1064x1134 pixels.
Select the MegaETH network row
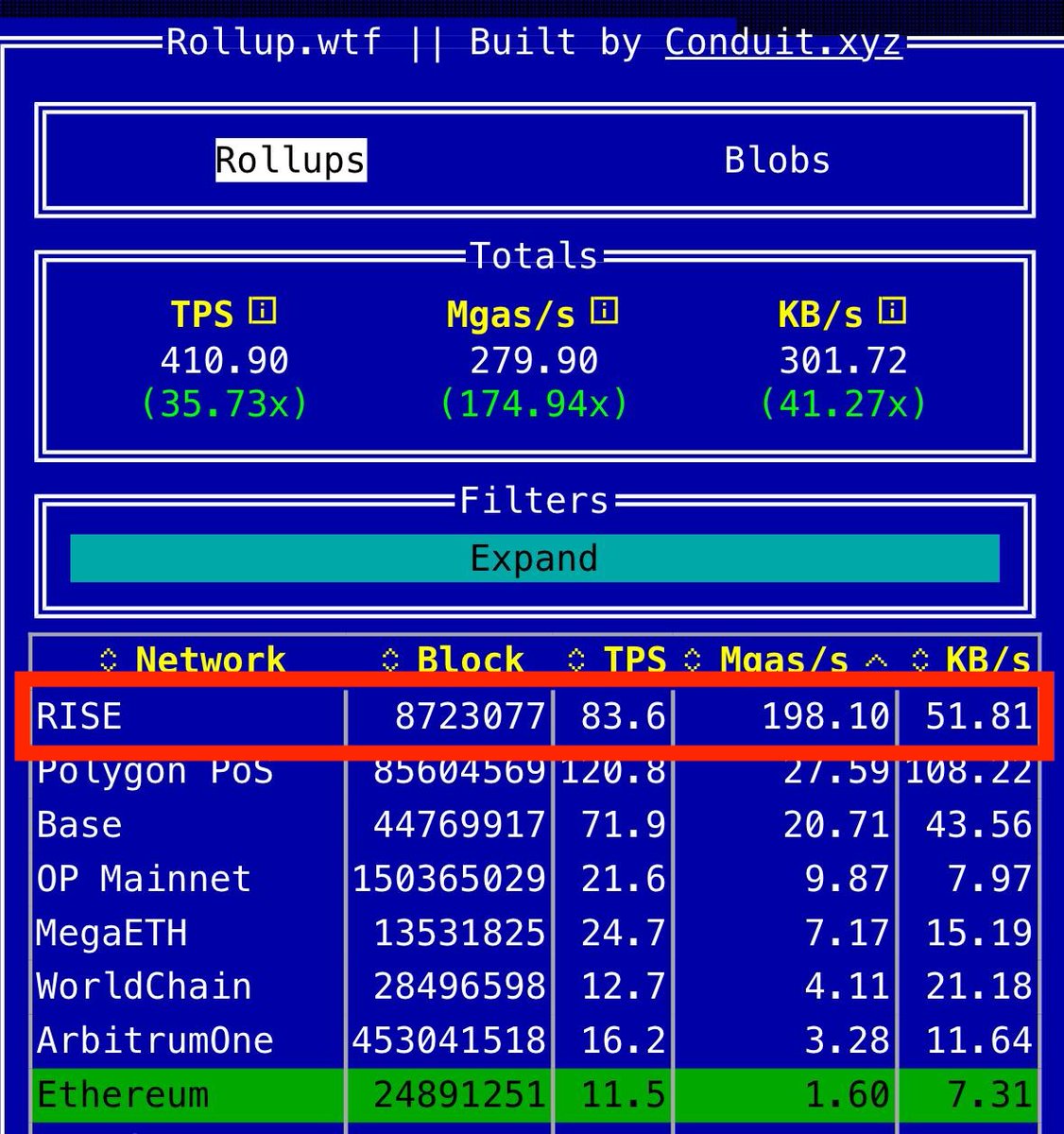tap(535, 933)
